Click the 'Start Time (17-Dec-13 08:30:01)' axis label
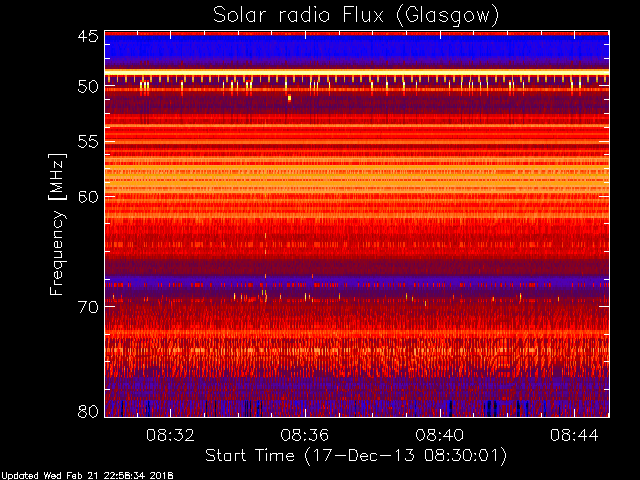Screen dimensions: 640x480 (x=356, y=456)
